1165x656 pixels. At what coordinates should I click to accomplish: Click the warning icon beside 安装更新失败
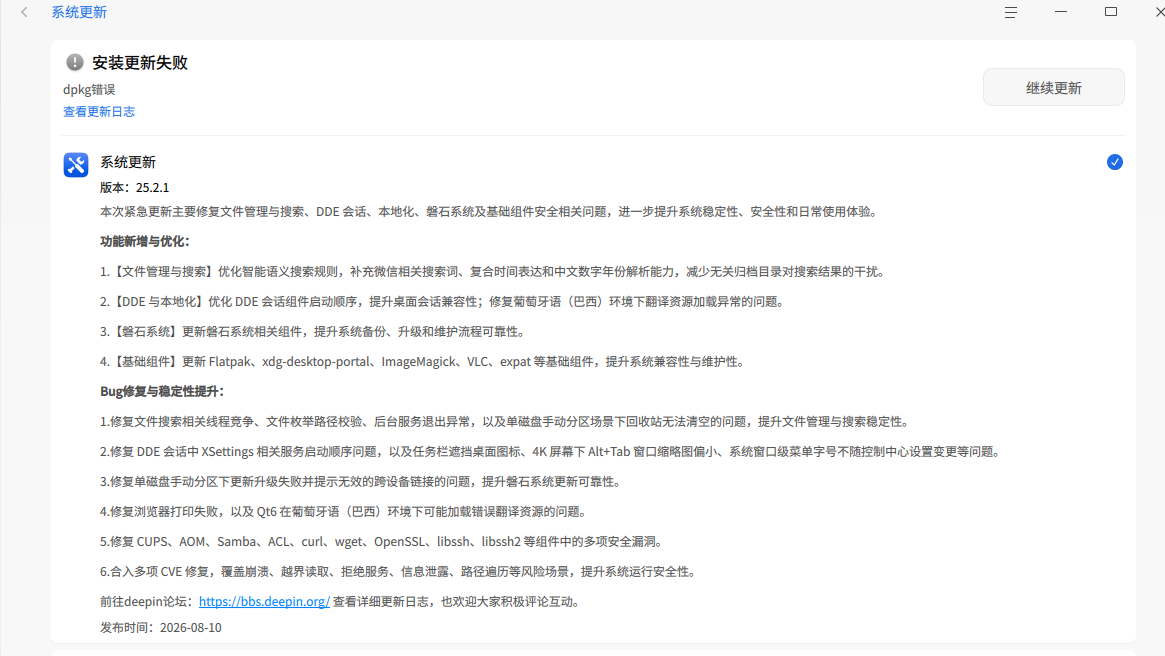click(x=74, y=62)
